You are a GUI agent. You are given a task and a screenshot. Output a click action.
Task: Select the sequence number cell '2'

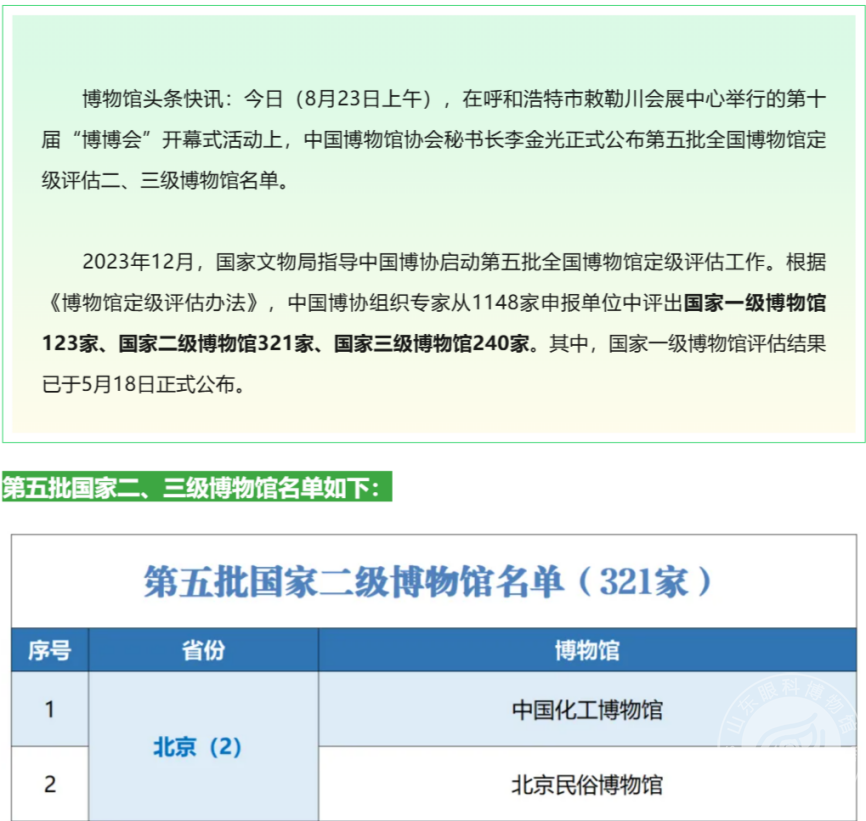point(50,784)
